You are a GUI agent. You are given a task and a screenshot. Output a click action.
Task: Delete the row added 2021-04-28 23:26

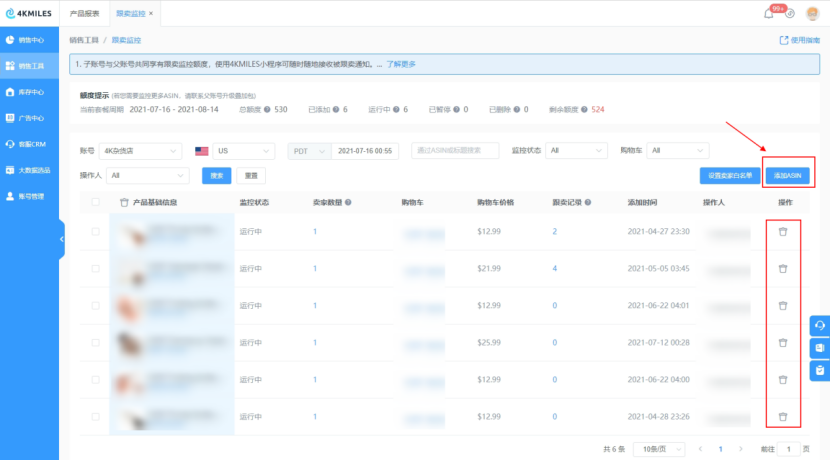[783, 417]
